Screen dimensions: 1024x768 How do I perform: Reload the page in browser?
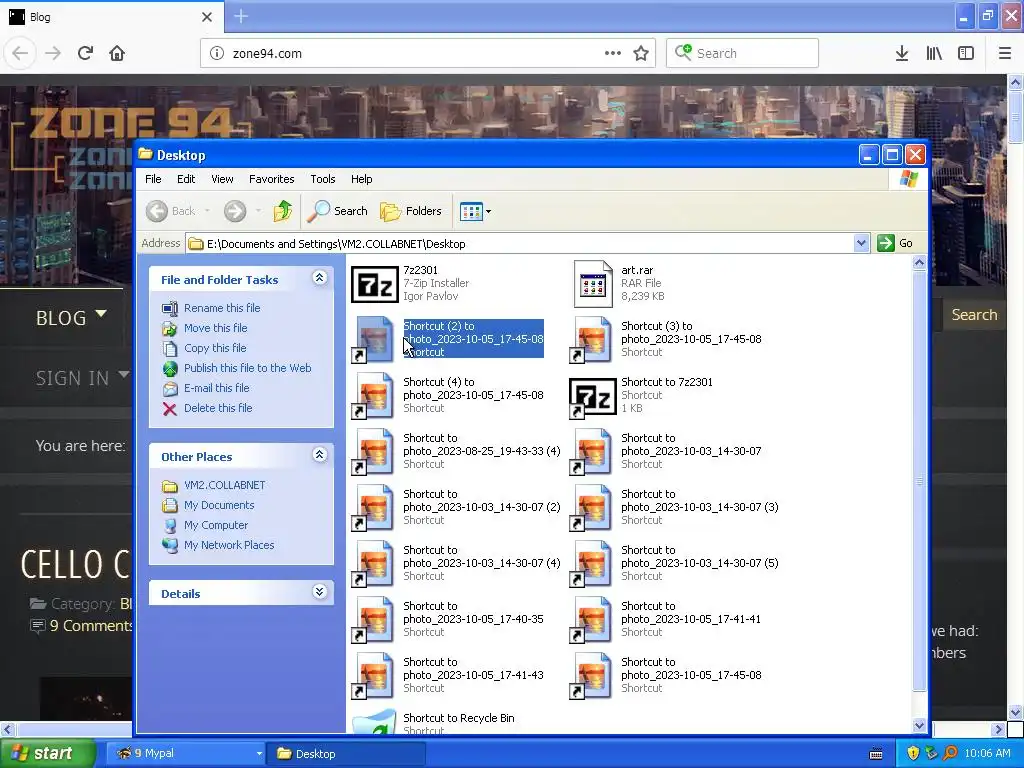85,53
